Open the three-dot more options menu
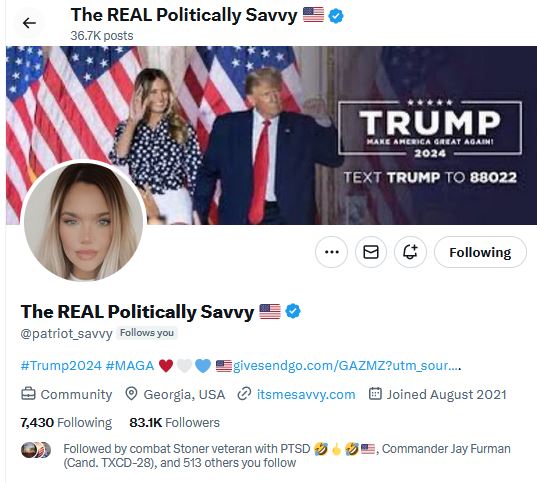537x483 pixels. click(331, 252)
